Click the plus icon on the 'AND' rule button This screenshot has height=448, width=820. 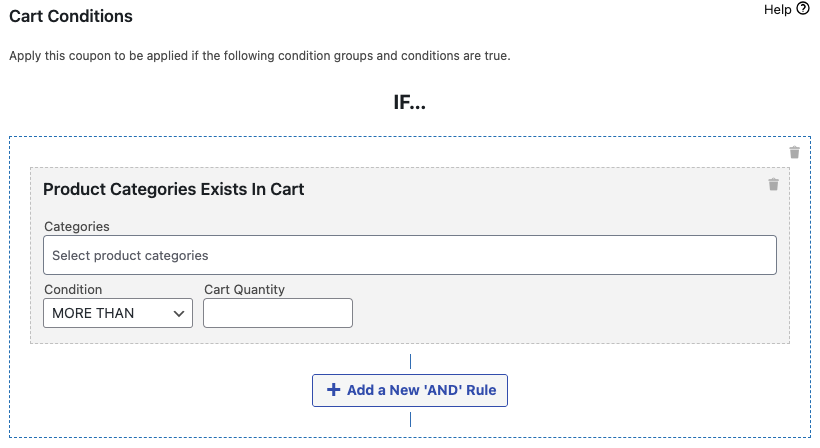[x=333, y=390]
